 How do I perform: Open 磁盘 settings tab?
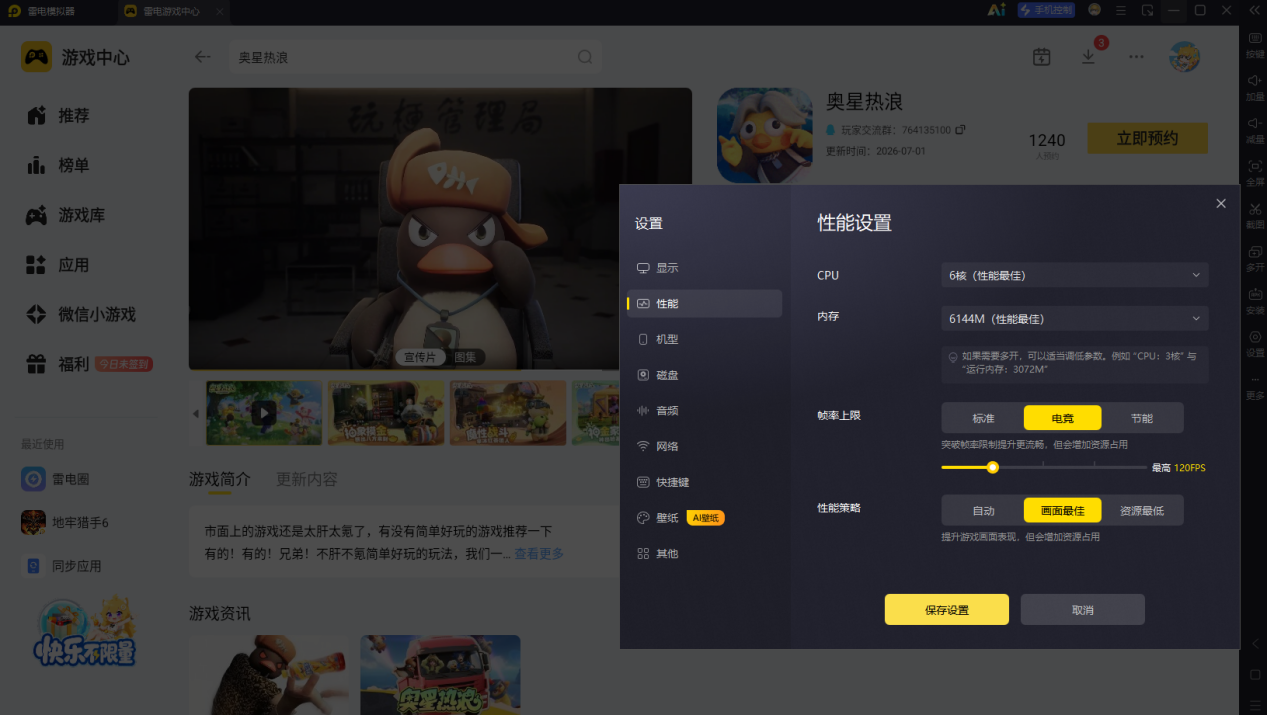tap(704, 375)
